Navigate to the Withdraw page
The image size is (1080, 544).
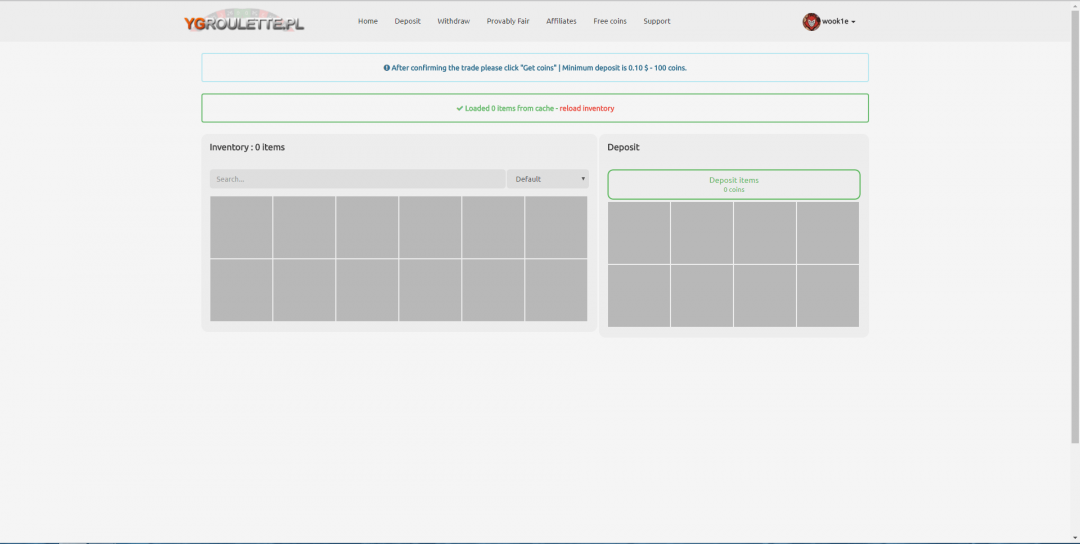pos(453,21)
